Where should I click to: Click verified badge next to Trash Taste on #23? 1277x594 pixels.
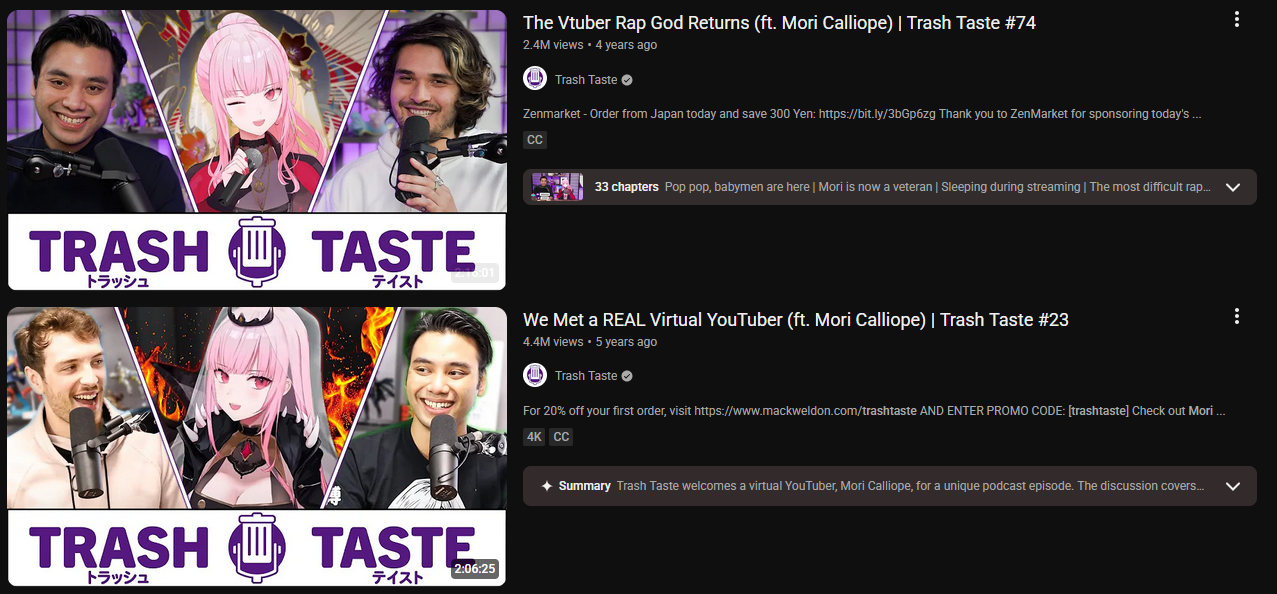pos(627,376)
